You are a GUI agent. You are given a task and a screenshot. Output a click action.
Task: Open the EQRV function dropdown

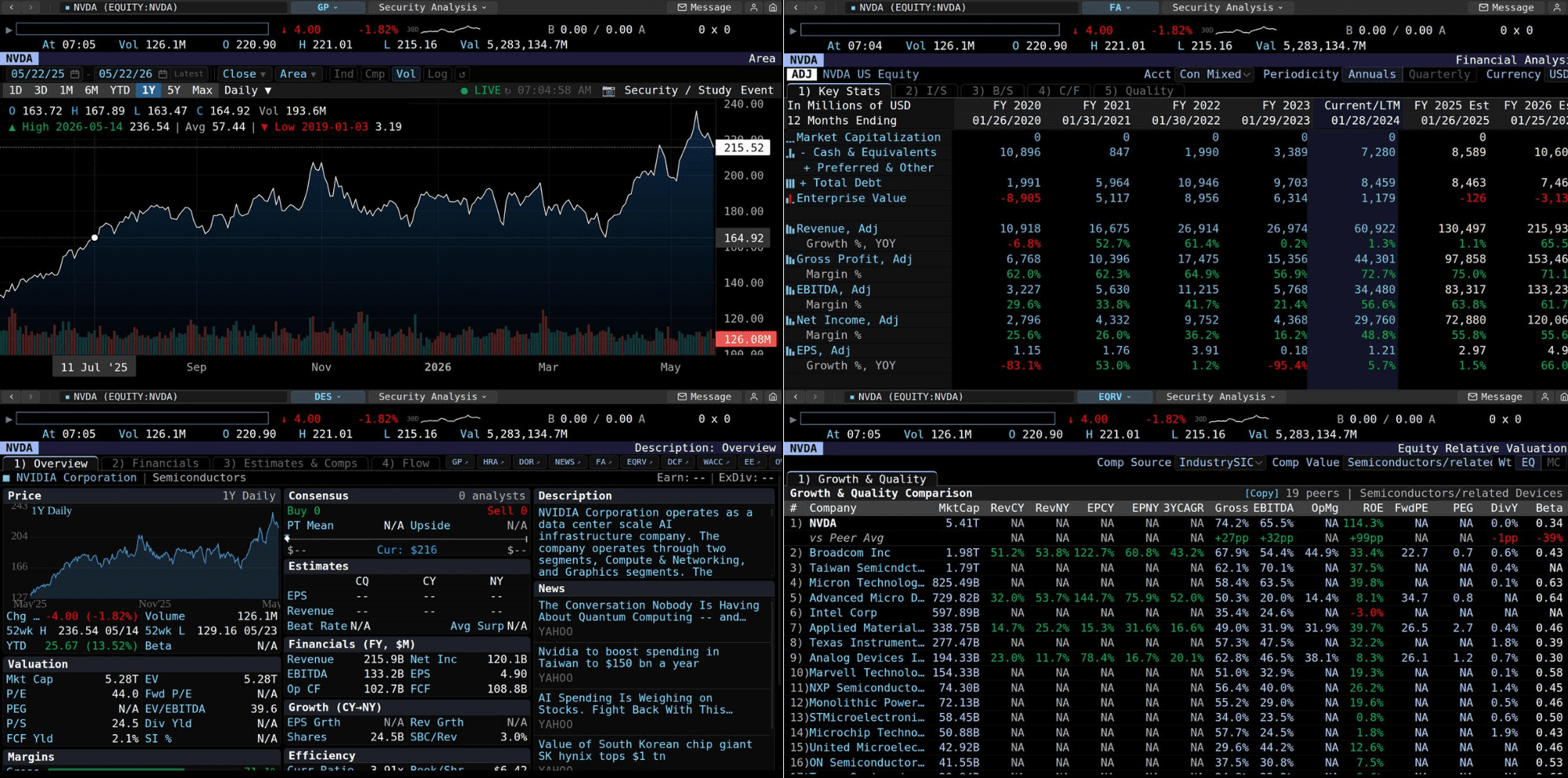click(1114, 397)
